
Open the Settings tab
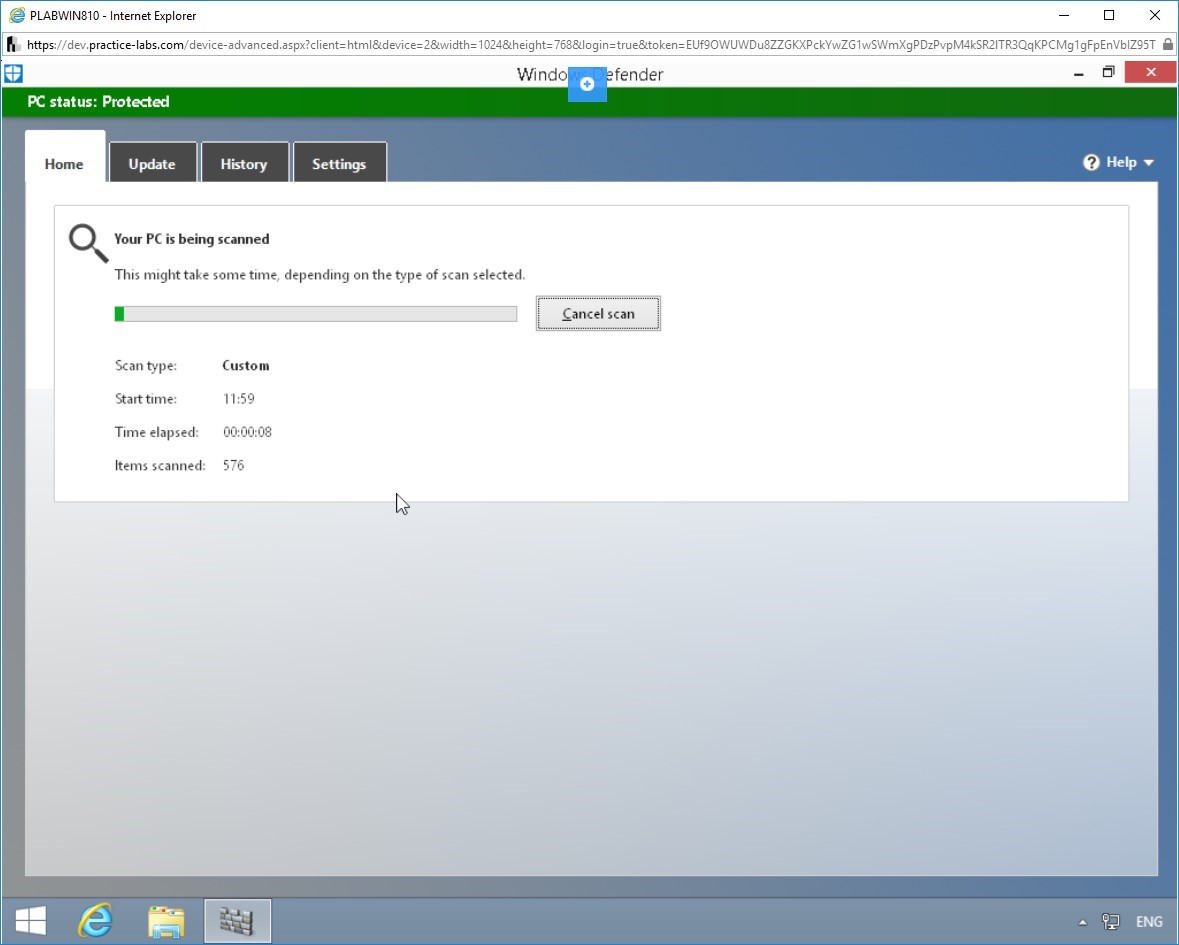339,164
